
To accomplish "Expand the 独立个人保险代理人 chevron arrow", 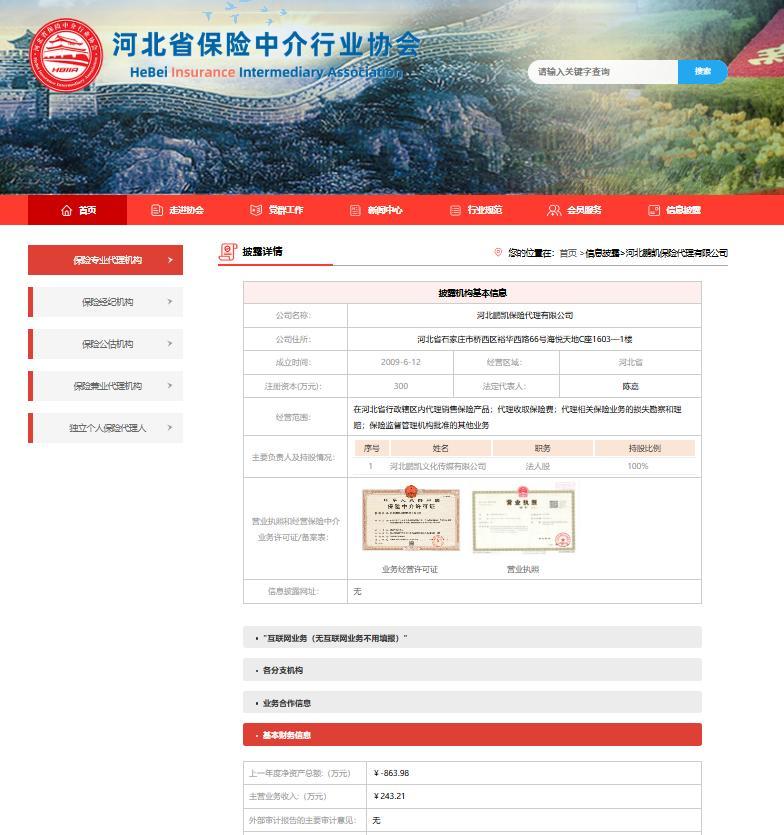I will click(x=170, y=428).
